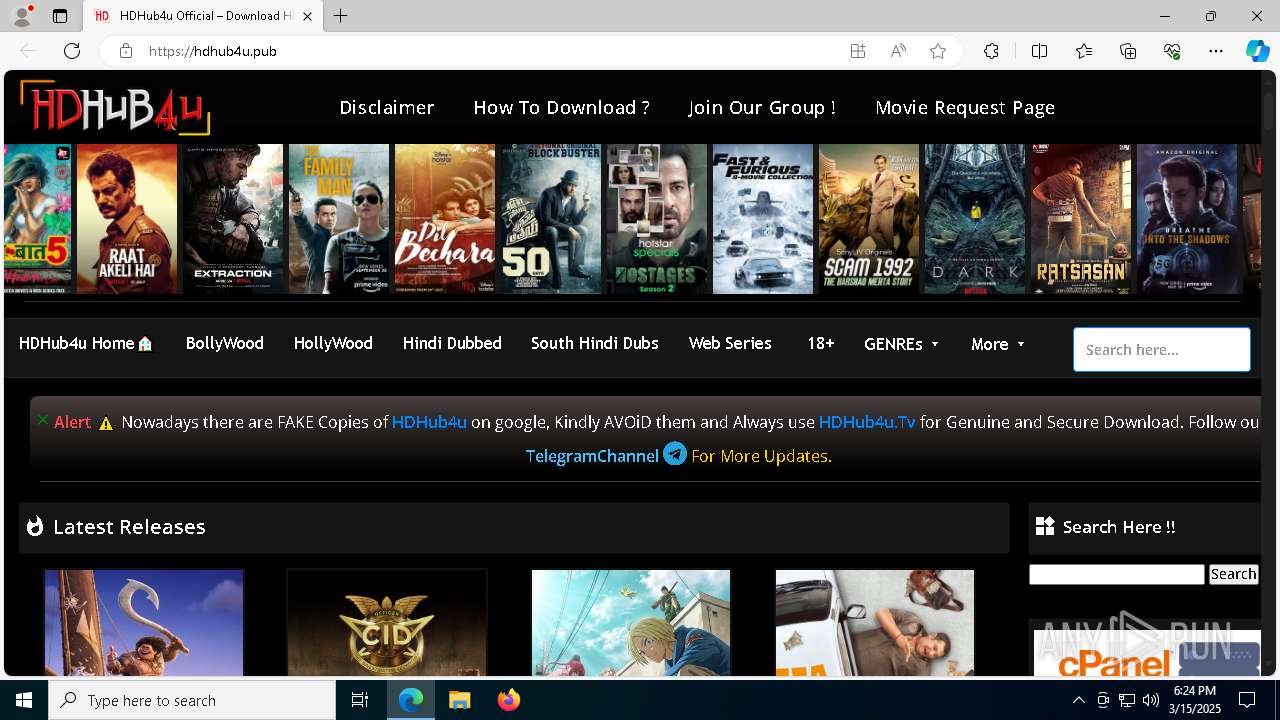Click the HDHub4u site logo
Viewport: 1280px width, 720px height.
coord(115,106)
